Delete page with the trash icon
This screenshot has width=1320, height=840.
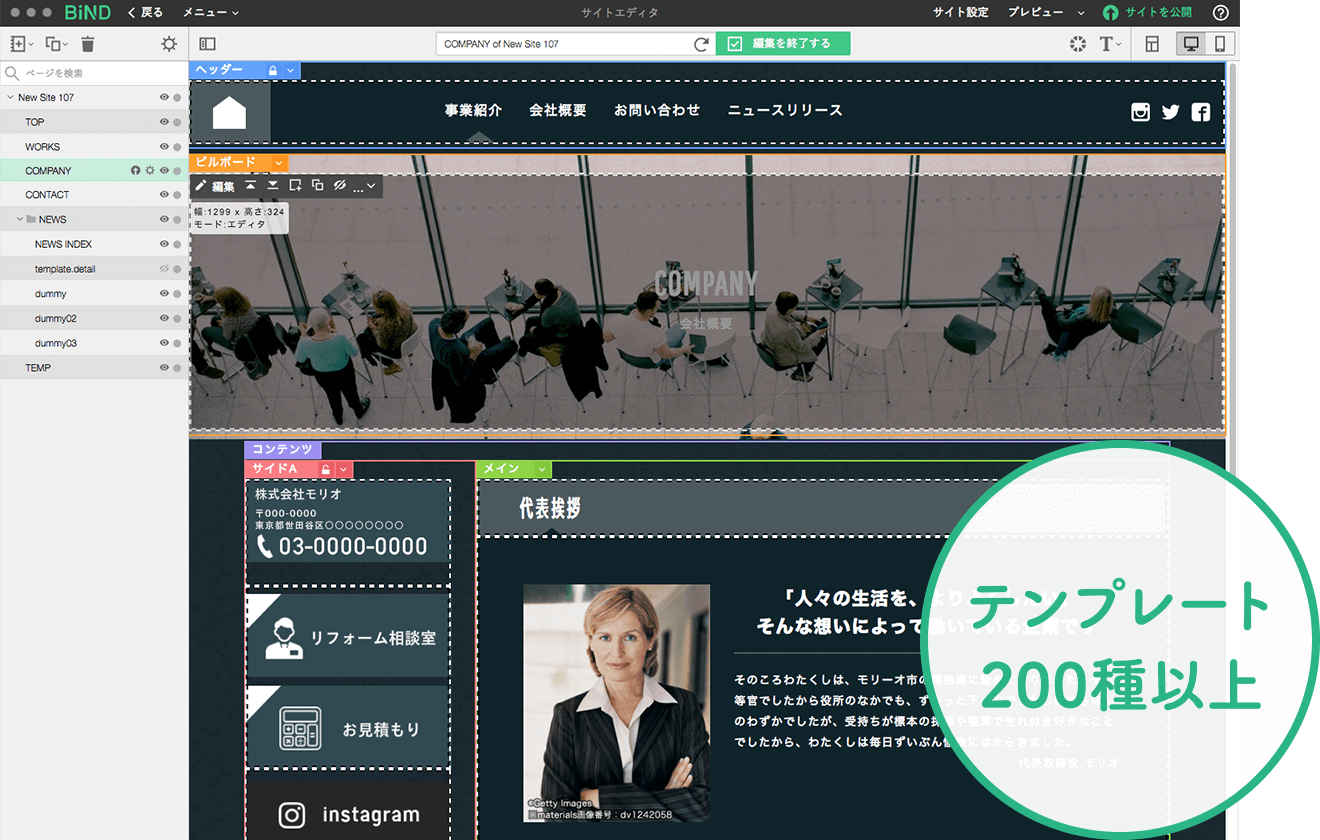click(x=88, y=44)
